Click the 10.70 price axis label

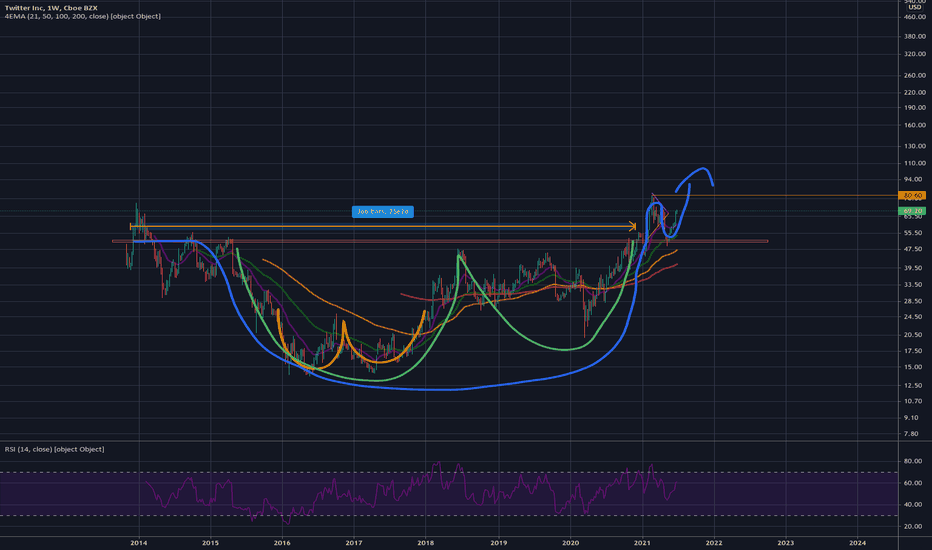tap(913, 401)
